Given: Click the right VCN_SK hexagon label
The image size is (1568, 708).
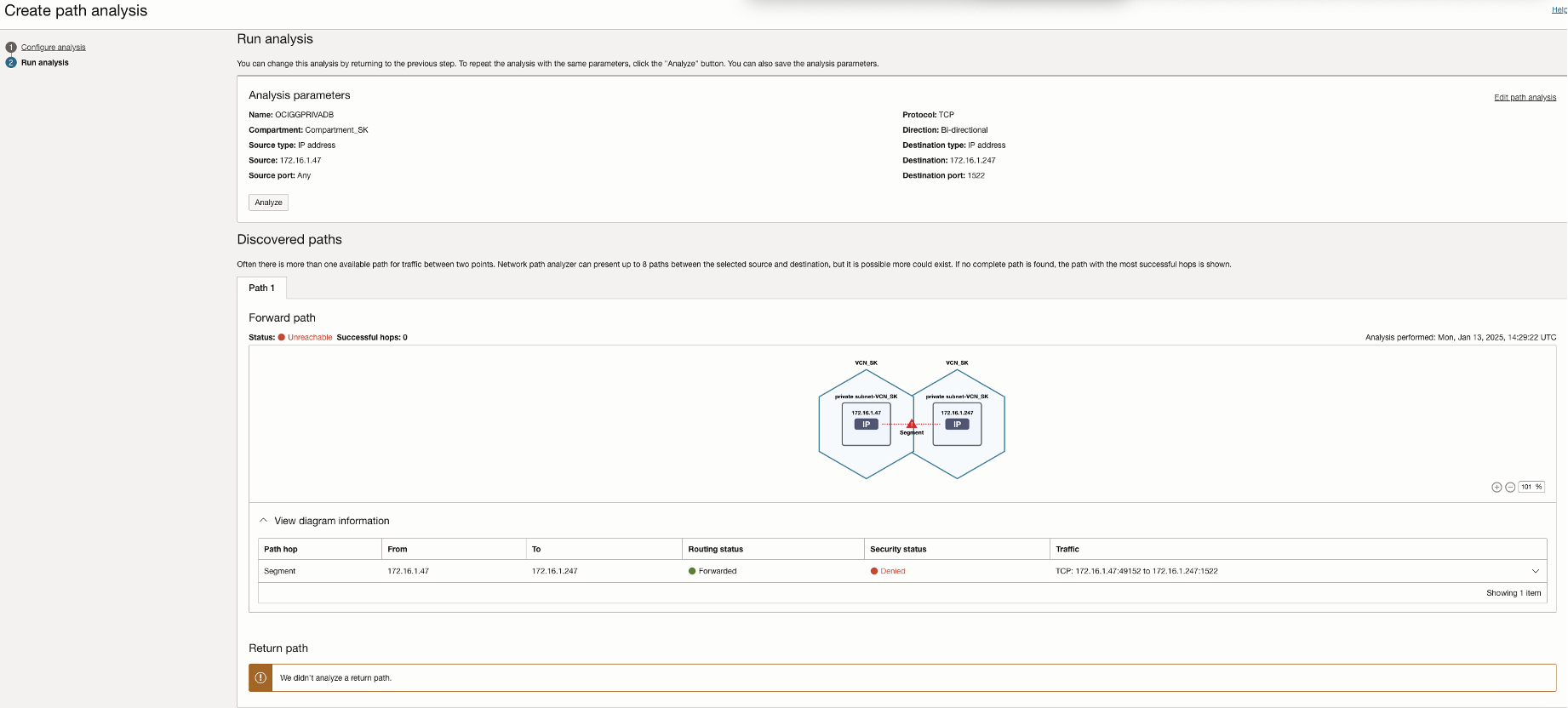Looking at the screenshot, I should point(957,363).
